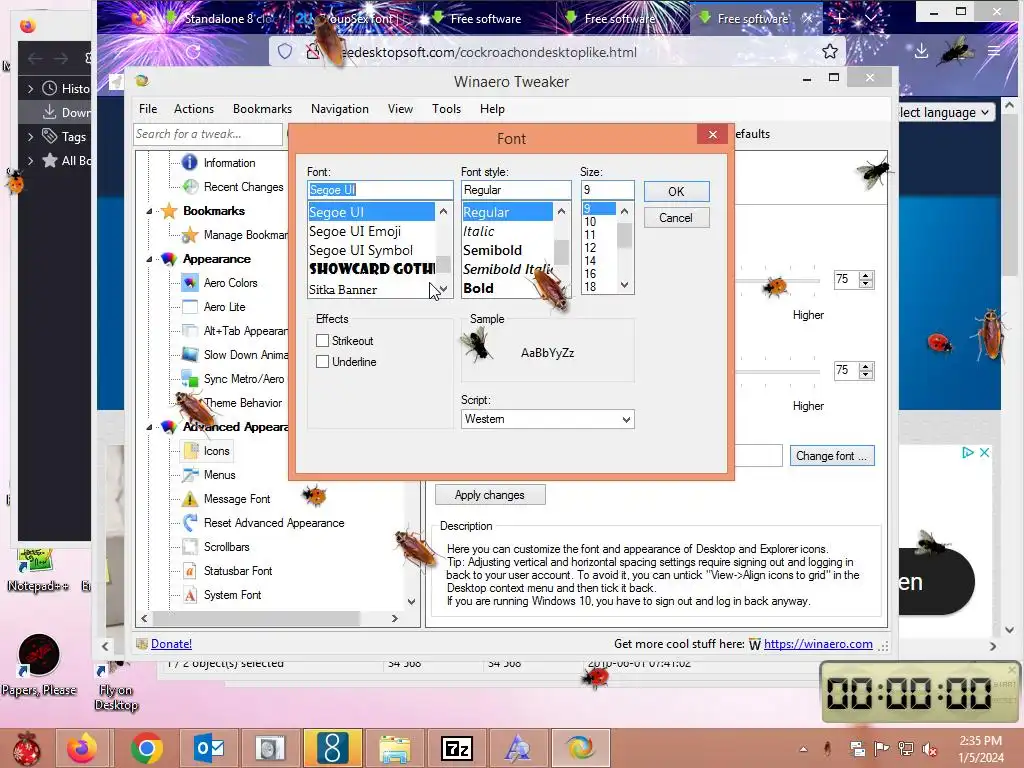Click the Message Font warning icon
1024x768 pixels.
coord(189,499)
